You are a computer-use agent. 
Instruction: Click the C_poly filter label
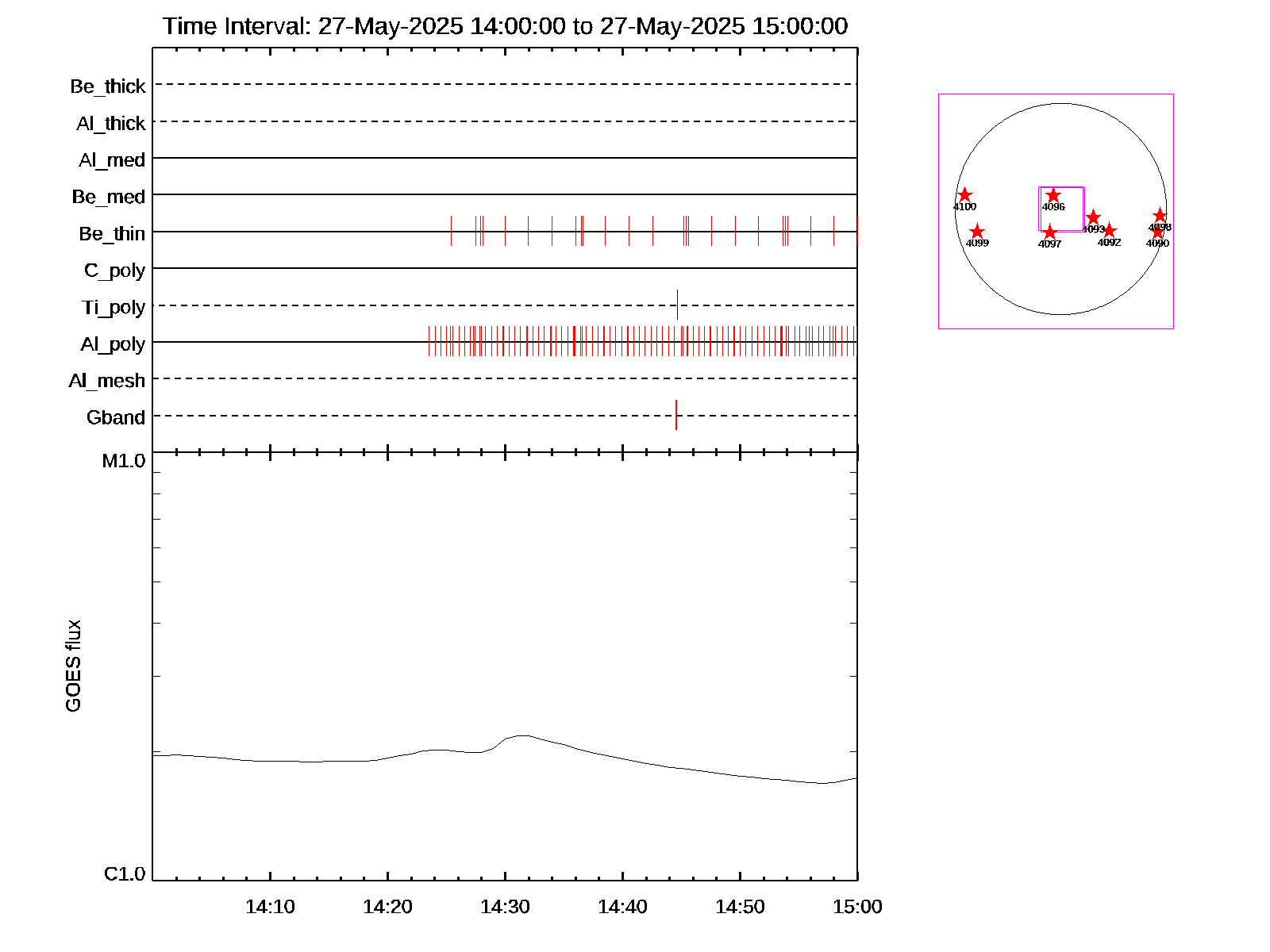point(114,271)
